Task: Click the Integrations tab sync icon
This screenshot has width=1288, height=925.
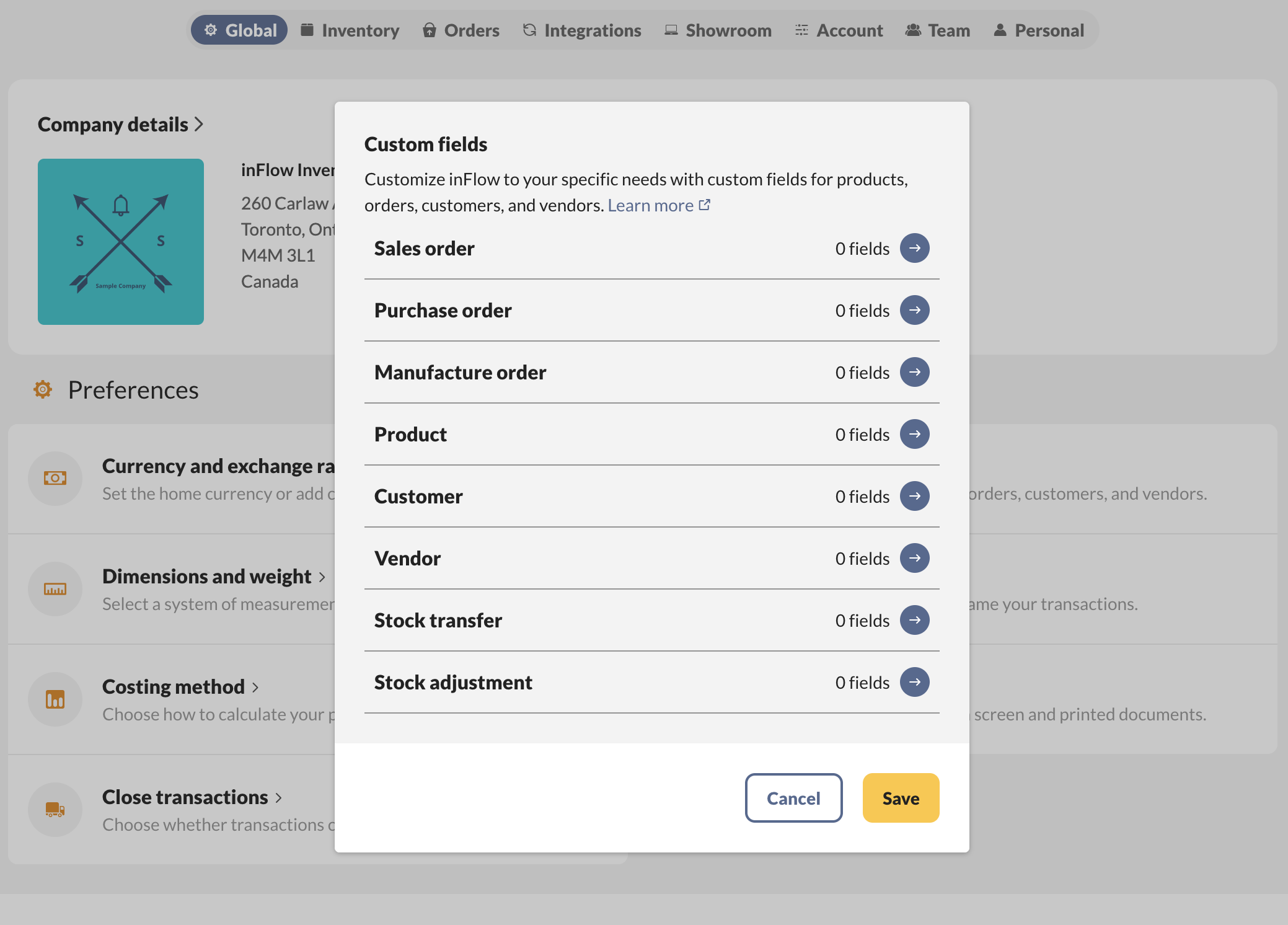Action: 529,30
